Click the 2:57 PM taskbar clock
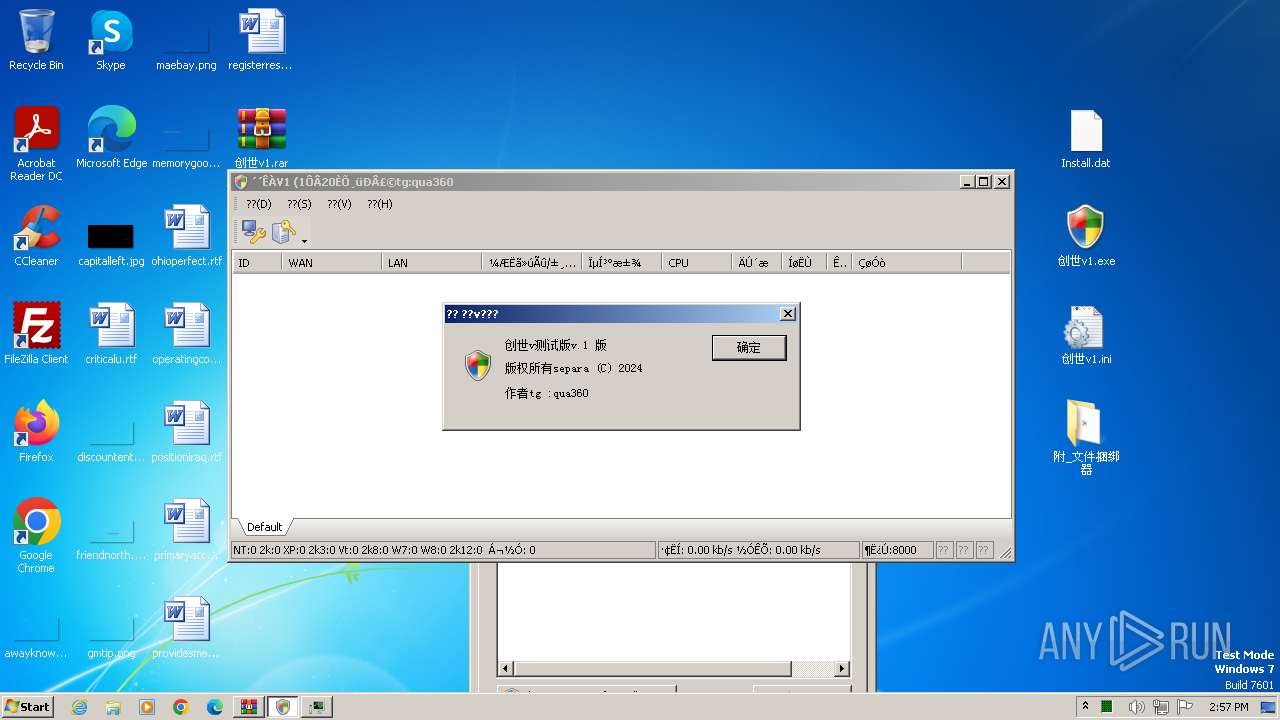 coord(1228,707)
